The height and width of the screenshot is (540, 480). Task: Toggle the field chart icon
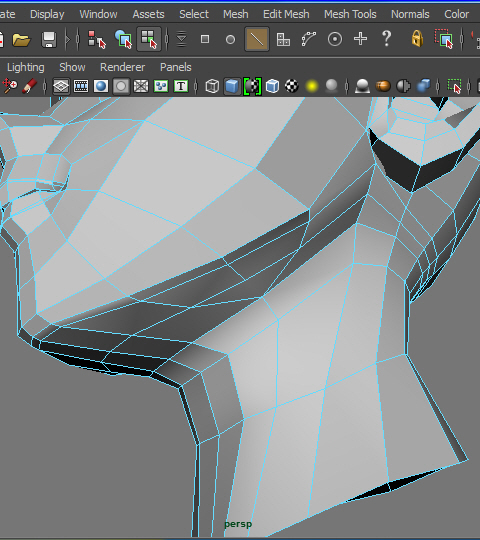coord(141,86)
